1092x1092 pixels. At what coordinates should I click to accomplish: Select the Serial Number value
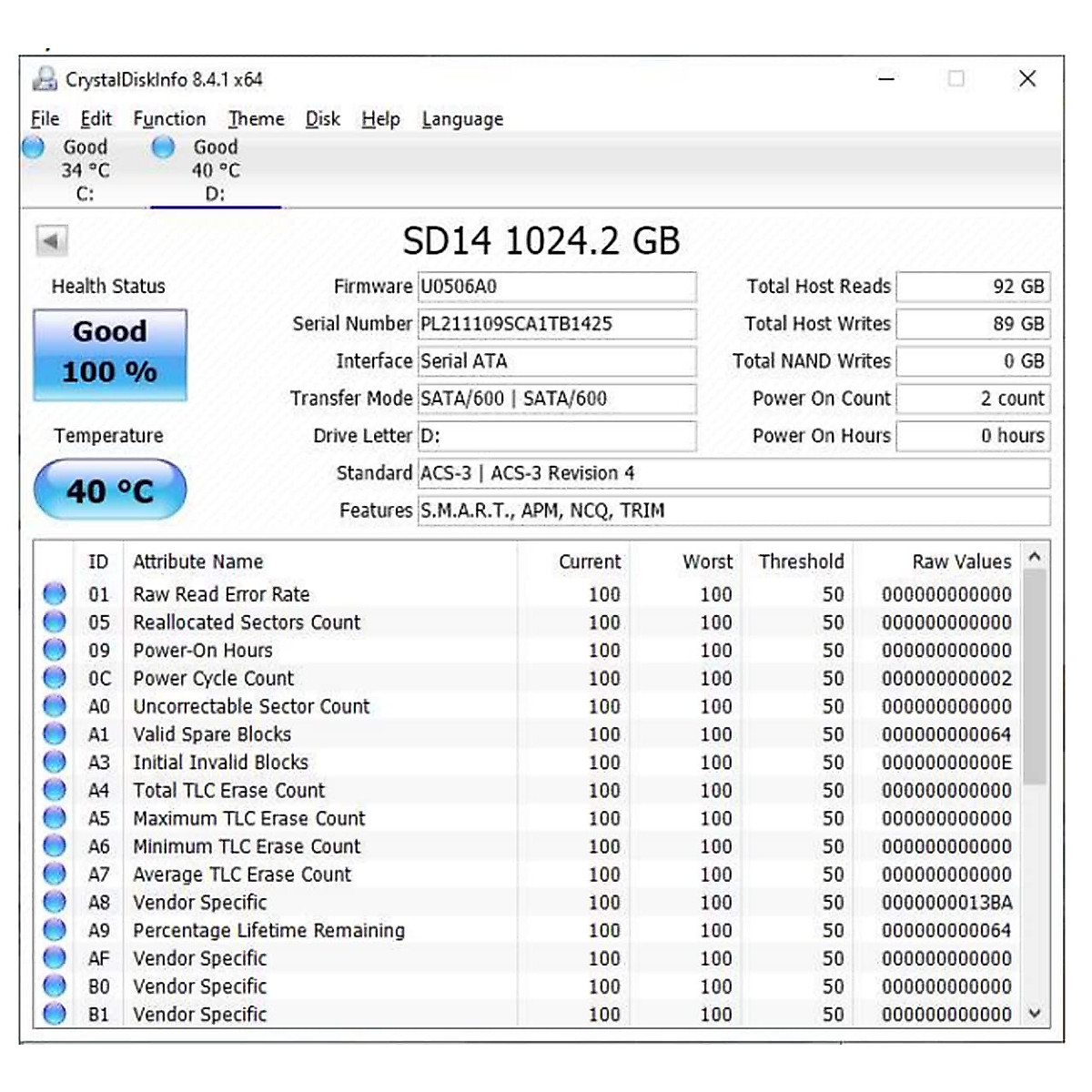tap(555, 324)
